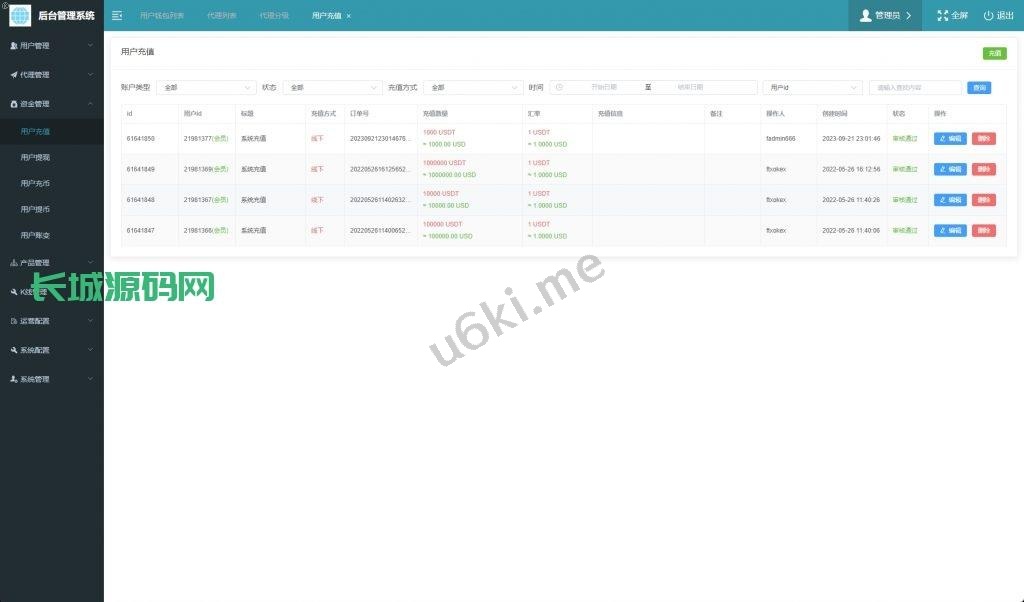This screenshot has height=602, width=1024.
Task: Open 用户提现 in the sidebar
Action: click(x=35, y=158)
